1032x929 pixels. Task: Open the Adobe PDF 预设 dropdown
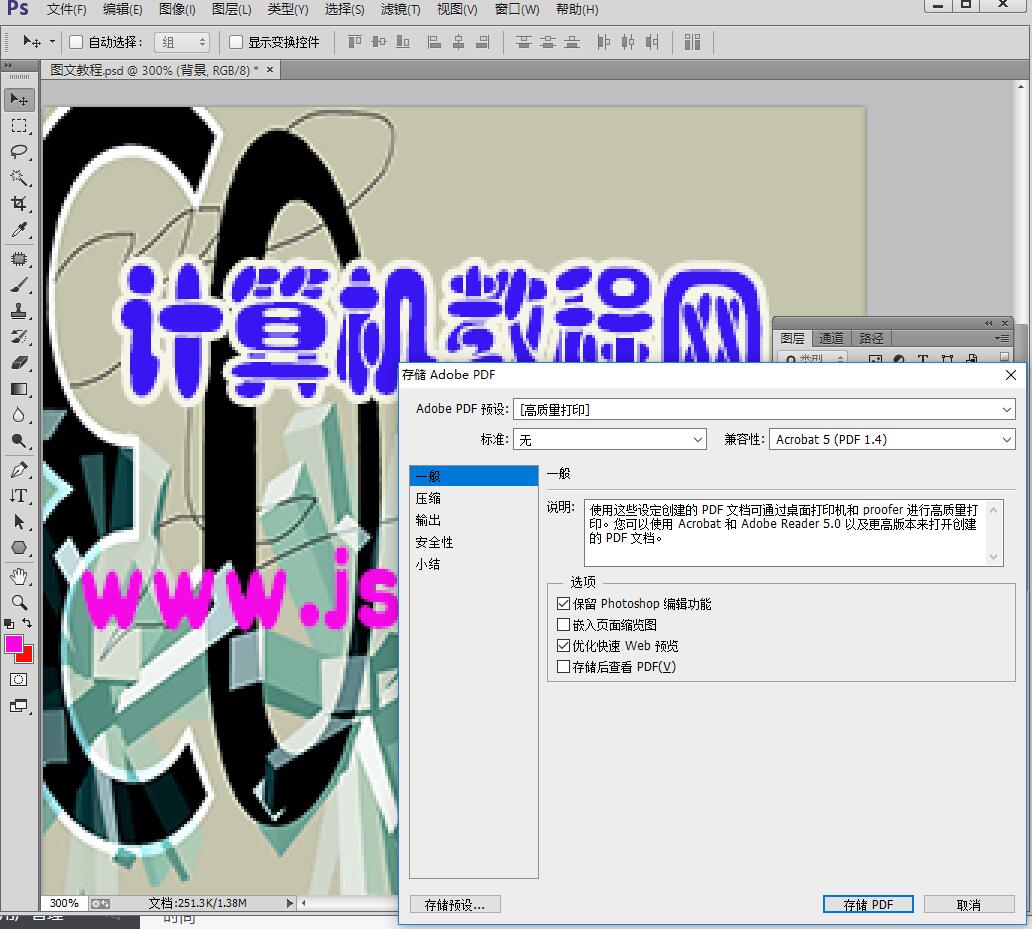pyautogui.click(x=764, y=409)
